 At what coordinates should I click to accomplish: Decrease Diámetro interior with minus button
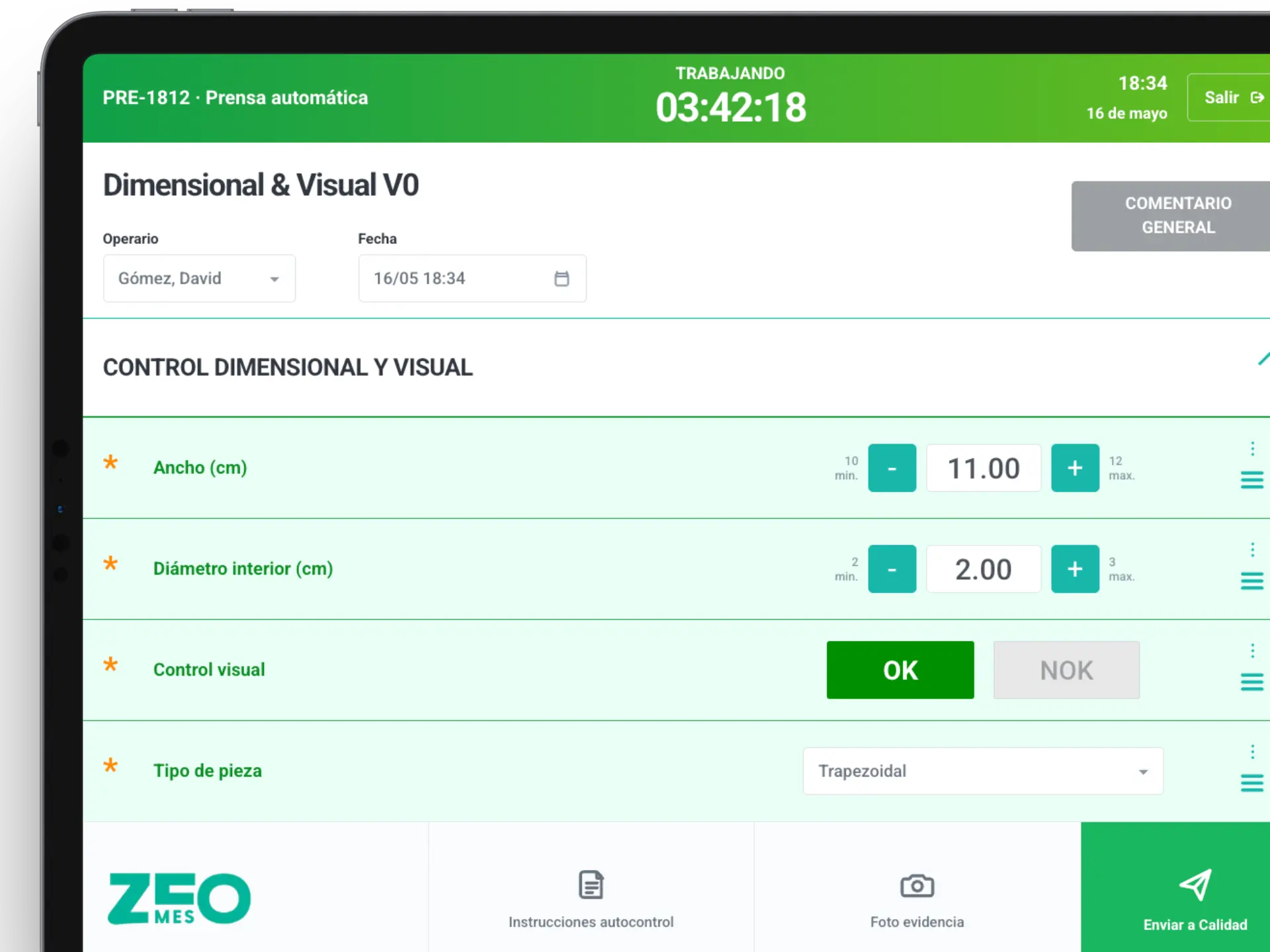pos(892,569)
